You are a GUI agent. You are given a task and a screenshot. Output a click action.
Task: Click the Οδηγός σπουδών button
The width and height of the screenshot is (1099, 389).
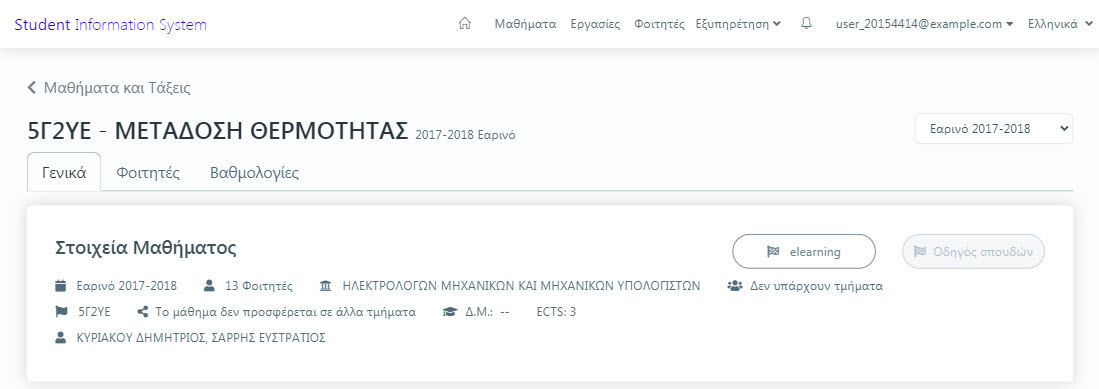click(x=974, y=252)
